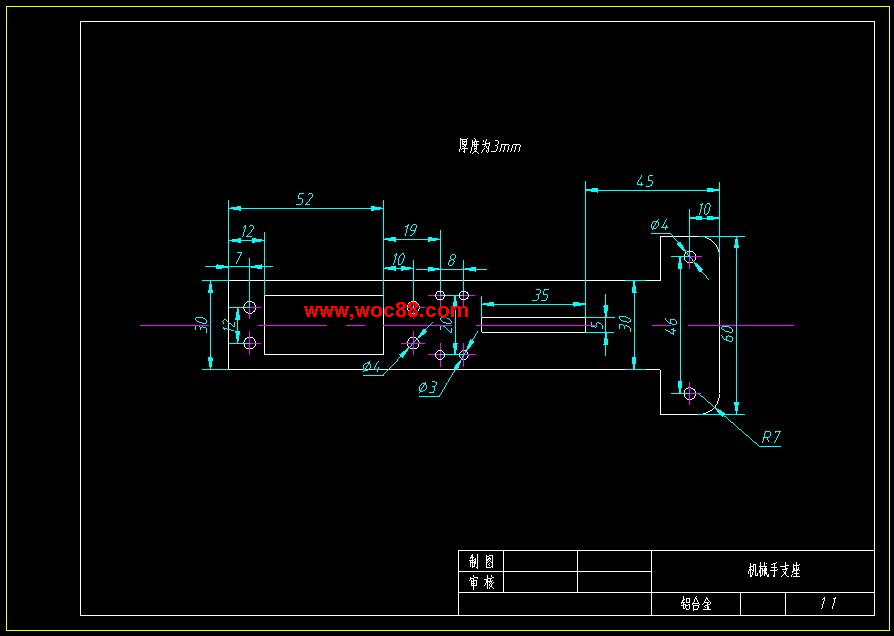894x636 pixels.
Task: Click the horizontal 12 dimension under the 52
Action: coord(247,231)
